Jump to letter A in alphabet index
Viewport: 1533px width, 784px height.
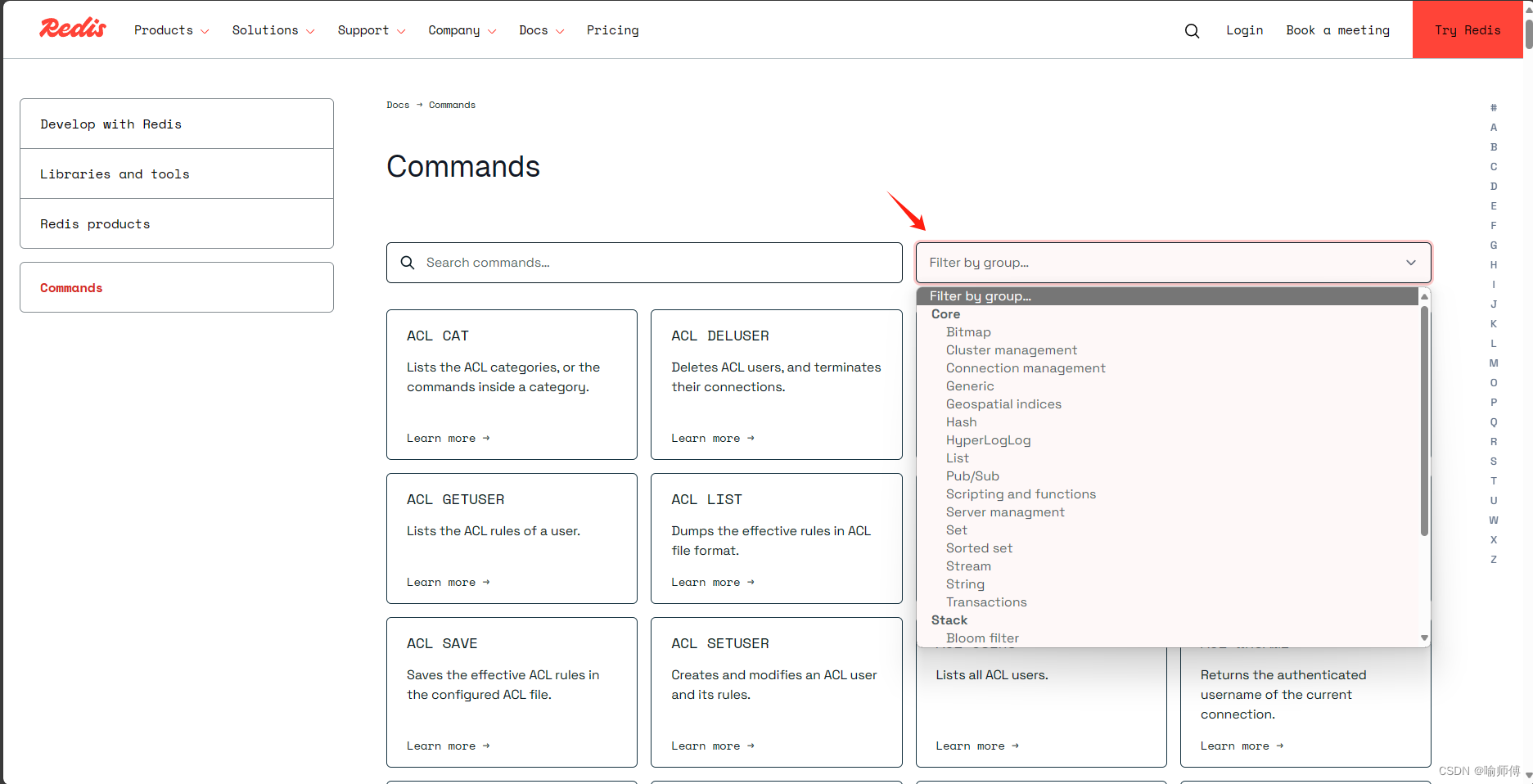(x=1494, y=128)
